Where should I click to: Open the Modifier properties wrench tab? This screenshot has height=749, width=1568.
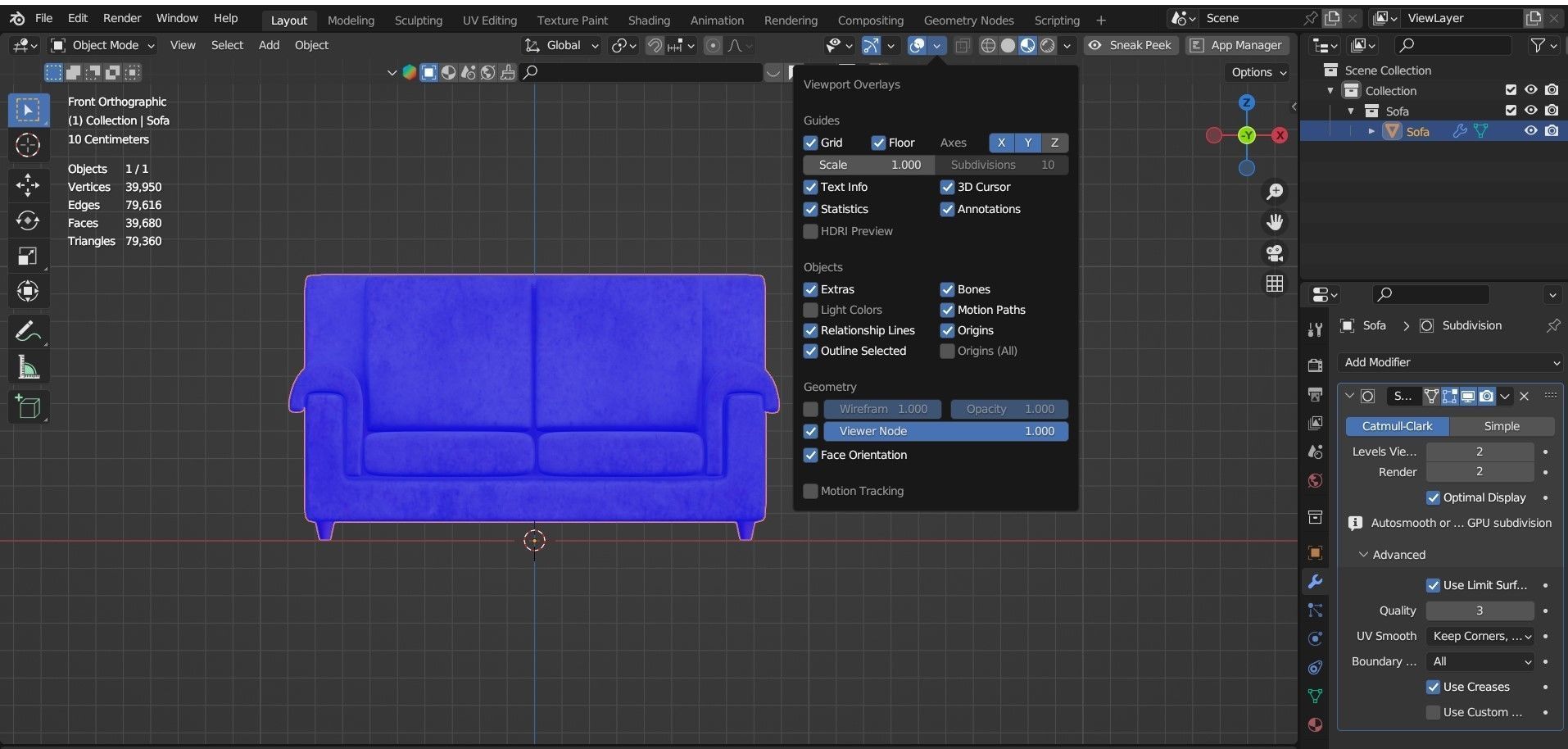[x=1316, y=582]
